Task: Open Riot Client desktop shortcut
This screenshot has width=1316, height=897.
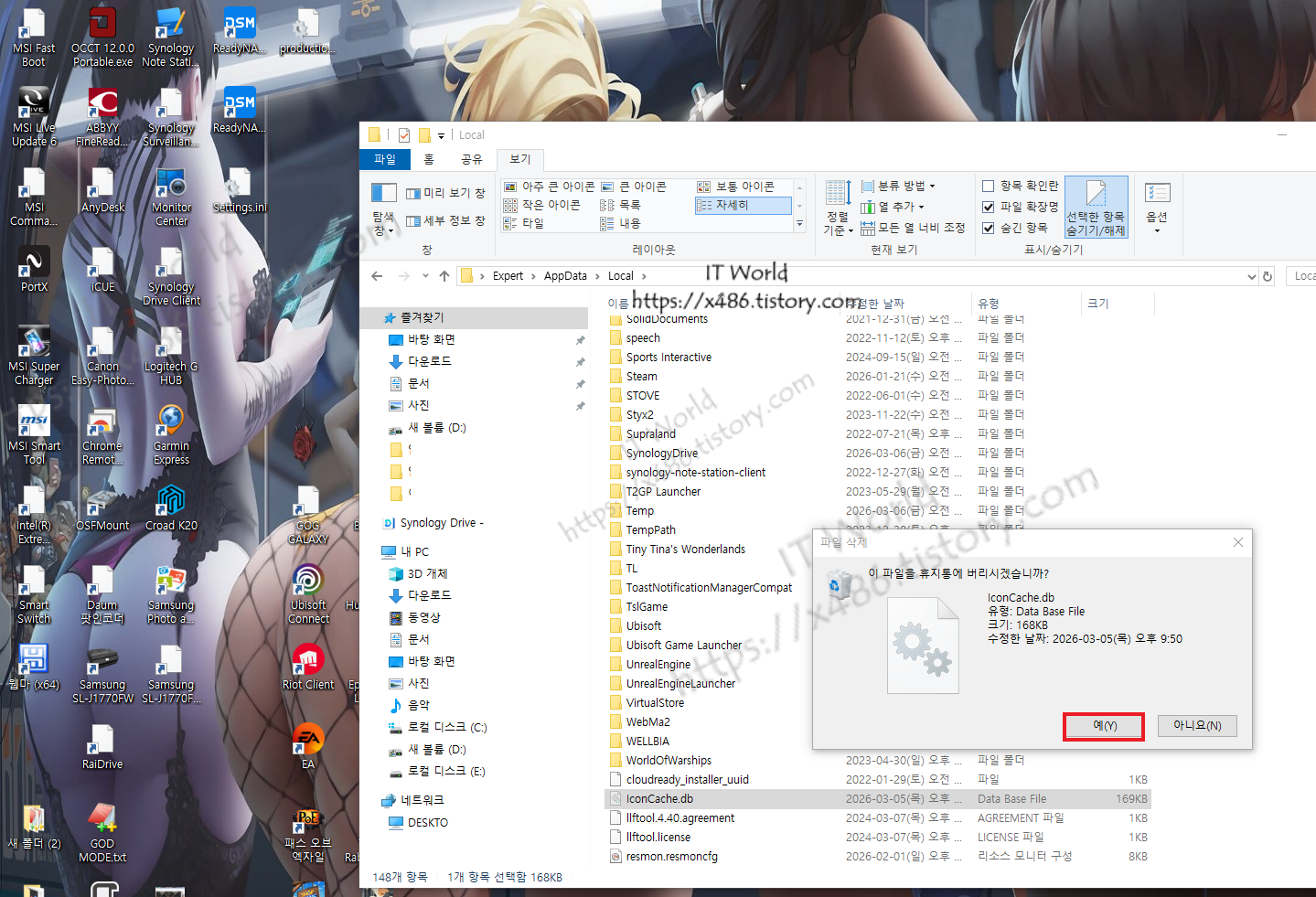Action: [x=308, y=667]
